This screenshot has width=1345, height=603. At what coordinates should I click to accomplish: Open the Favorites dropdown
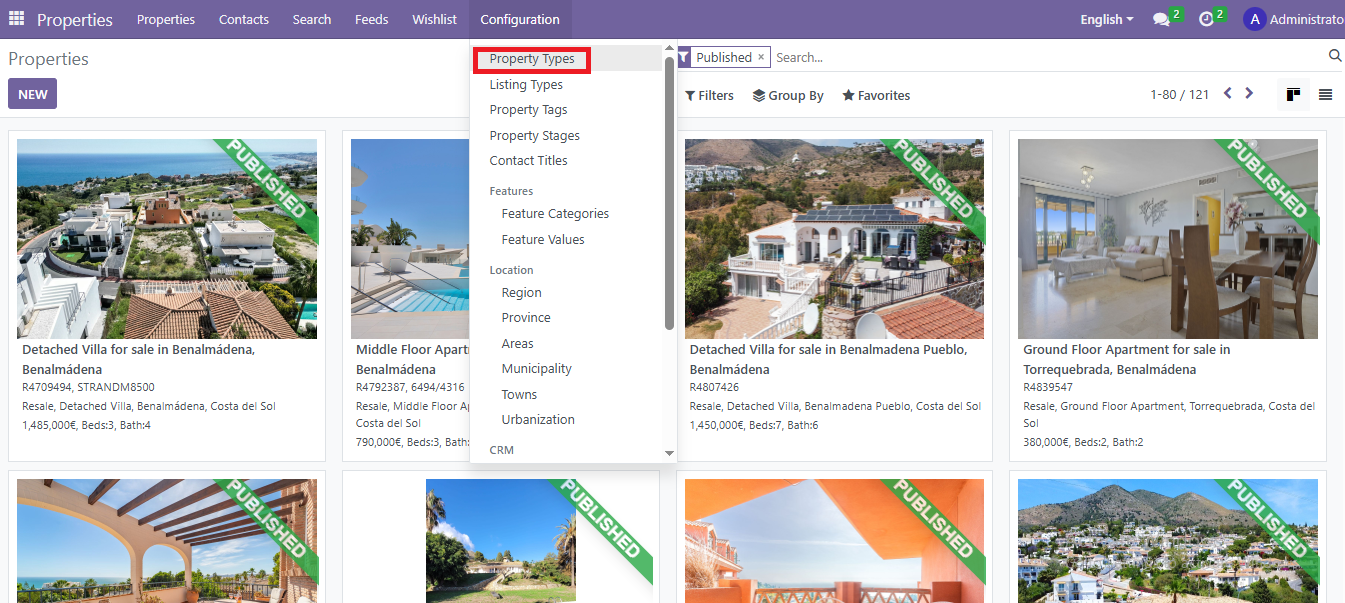tap(876, 96)
